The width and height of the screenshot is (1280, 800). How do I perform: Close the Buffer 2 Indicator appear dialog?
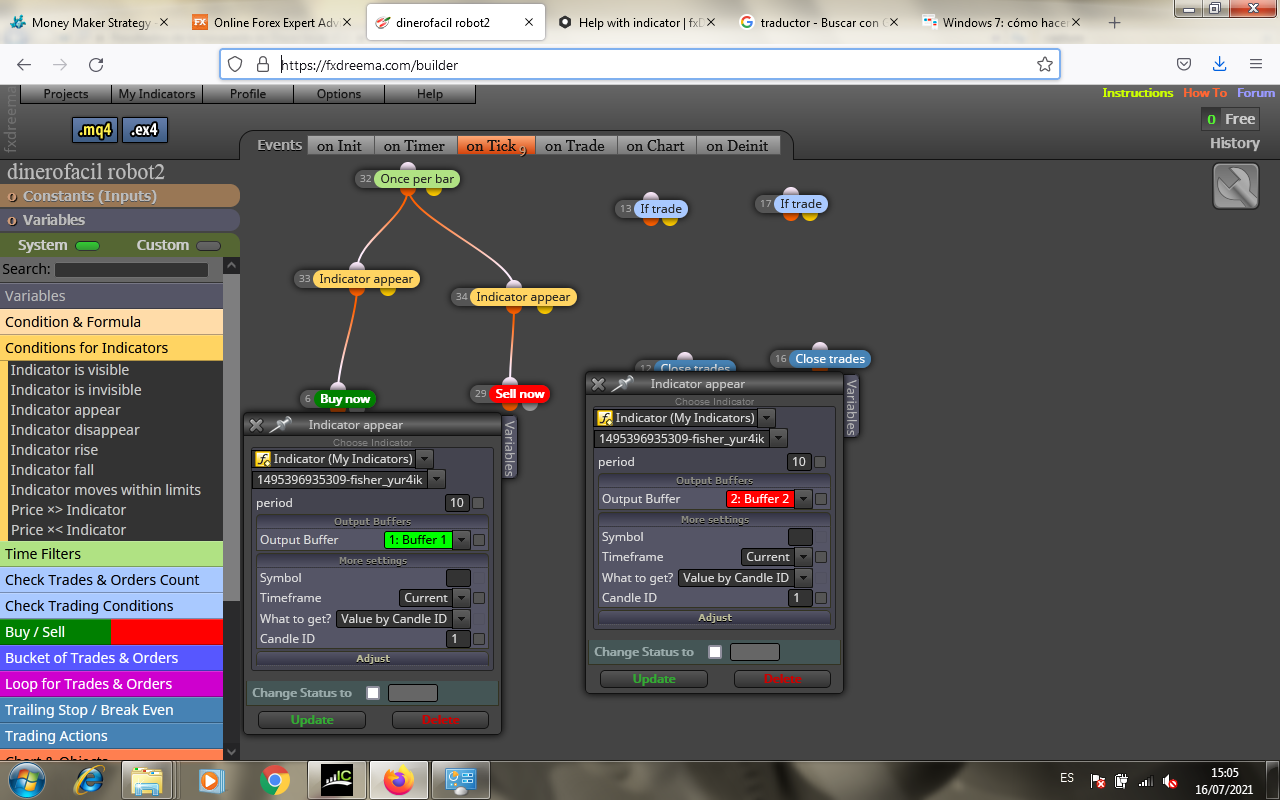pos(598,384)
